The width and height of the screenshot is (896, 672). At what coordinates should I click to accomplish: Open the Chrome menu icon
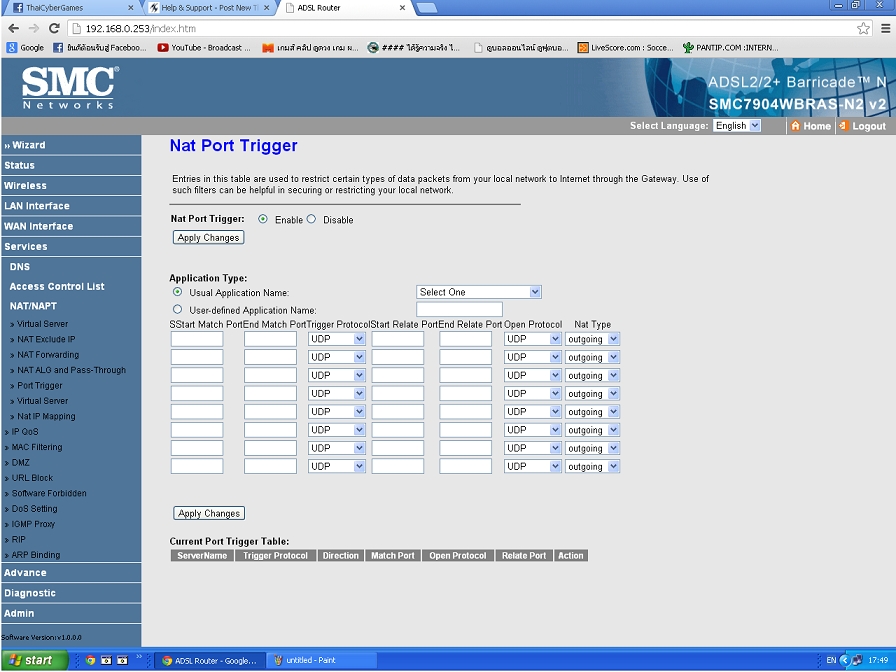[x=885, y=28]
